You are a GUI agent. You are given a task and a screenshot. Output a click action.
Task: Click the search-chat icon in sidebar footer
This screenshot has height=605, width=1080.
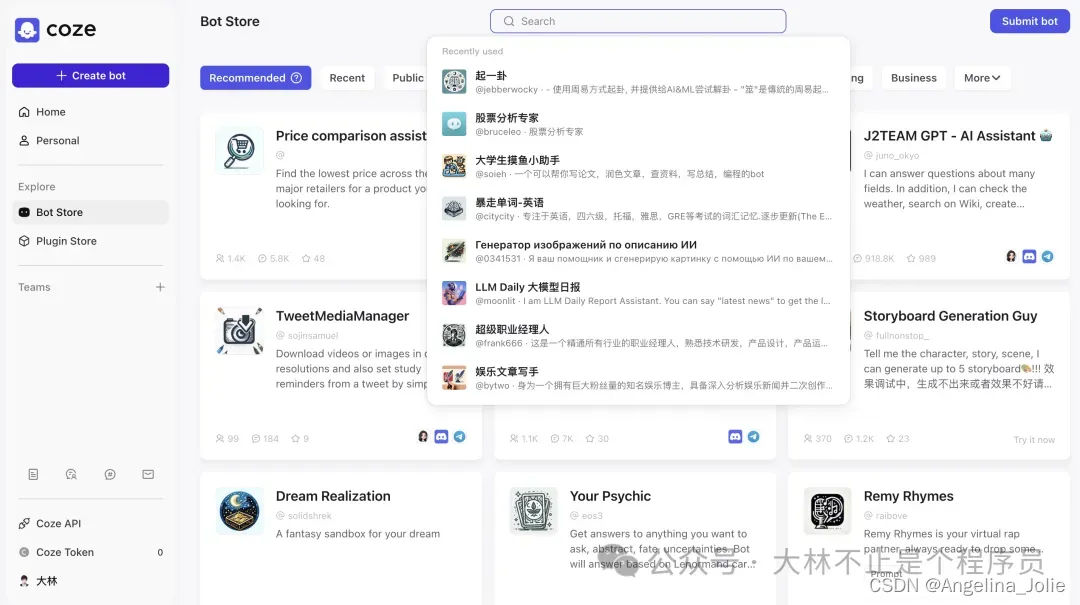[71, 474]
